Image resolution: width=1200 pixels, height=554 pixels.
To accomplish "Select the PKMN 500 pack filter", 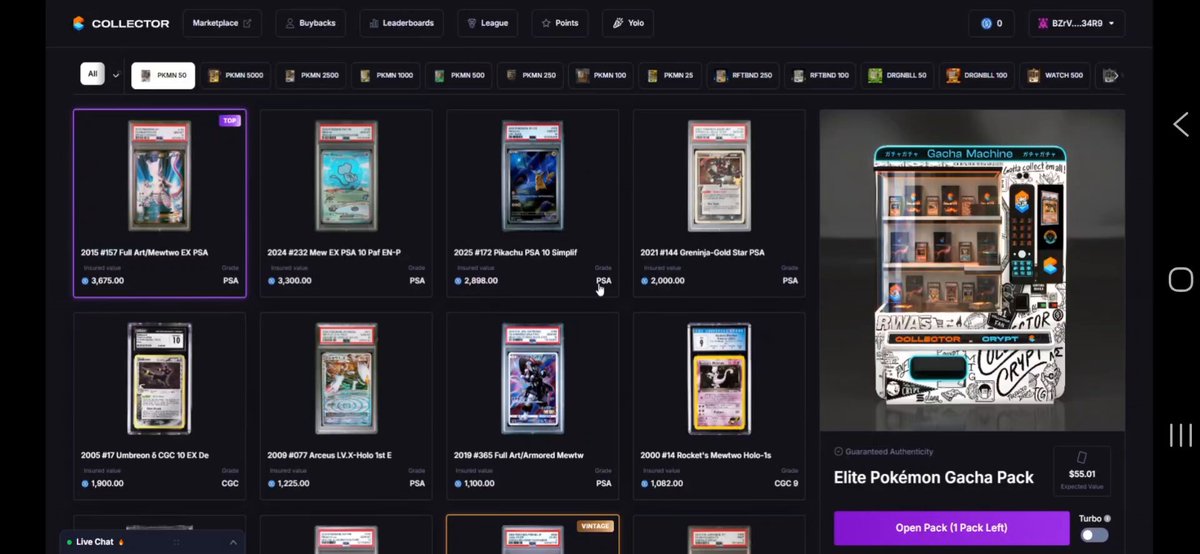I will tap(458, 75).
